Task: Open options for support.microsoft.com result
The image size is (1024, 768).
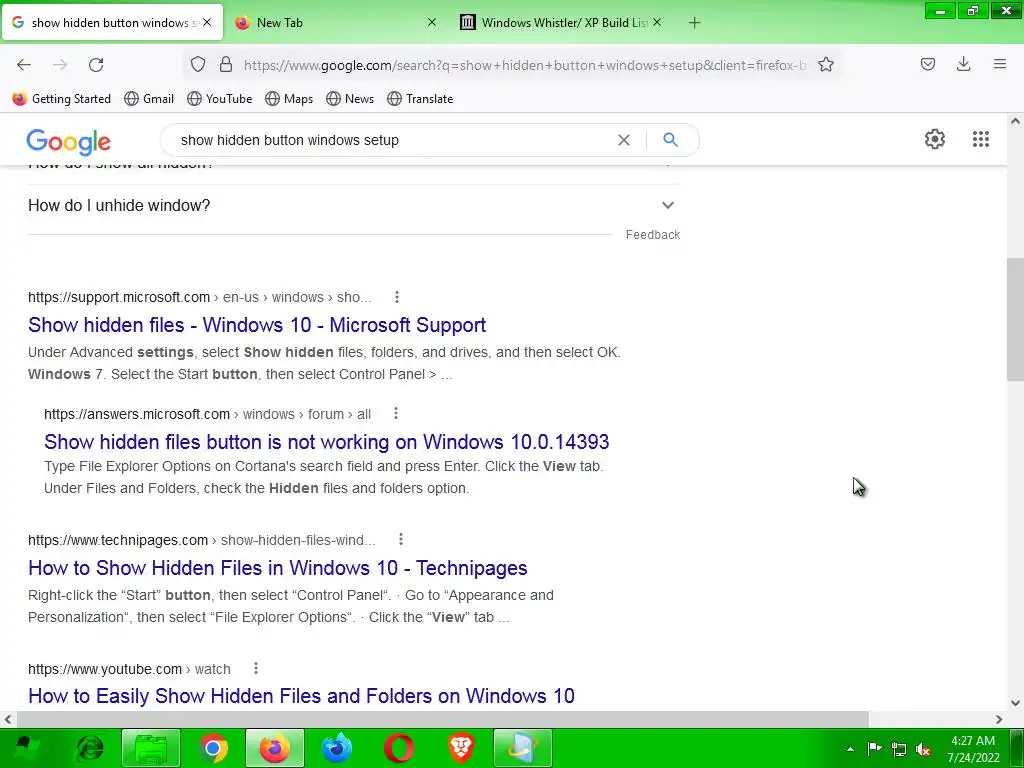Action: [396, 297]
